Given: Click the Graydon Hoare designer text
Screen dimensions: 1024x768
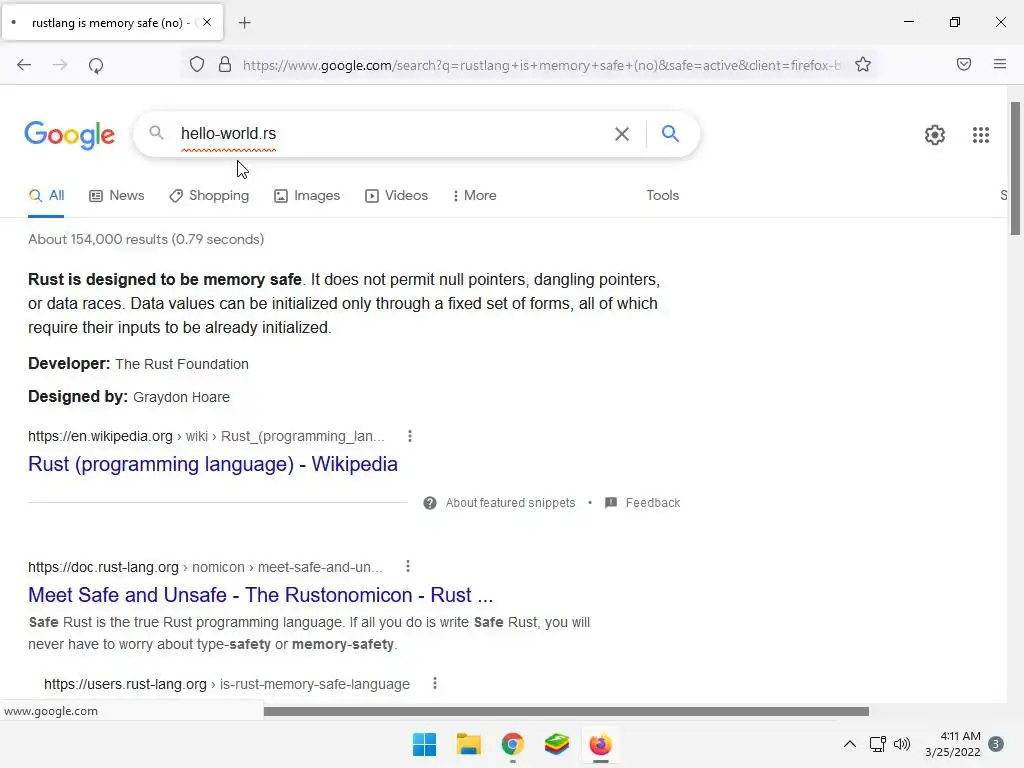Looking at the screenshot, I should tap(181, 397).
